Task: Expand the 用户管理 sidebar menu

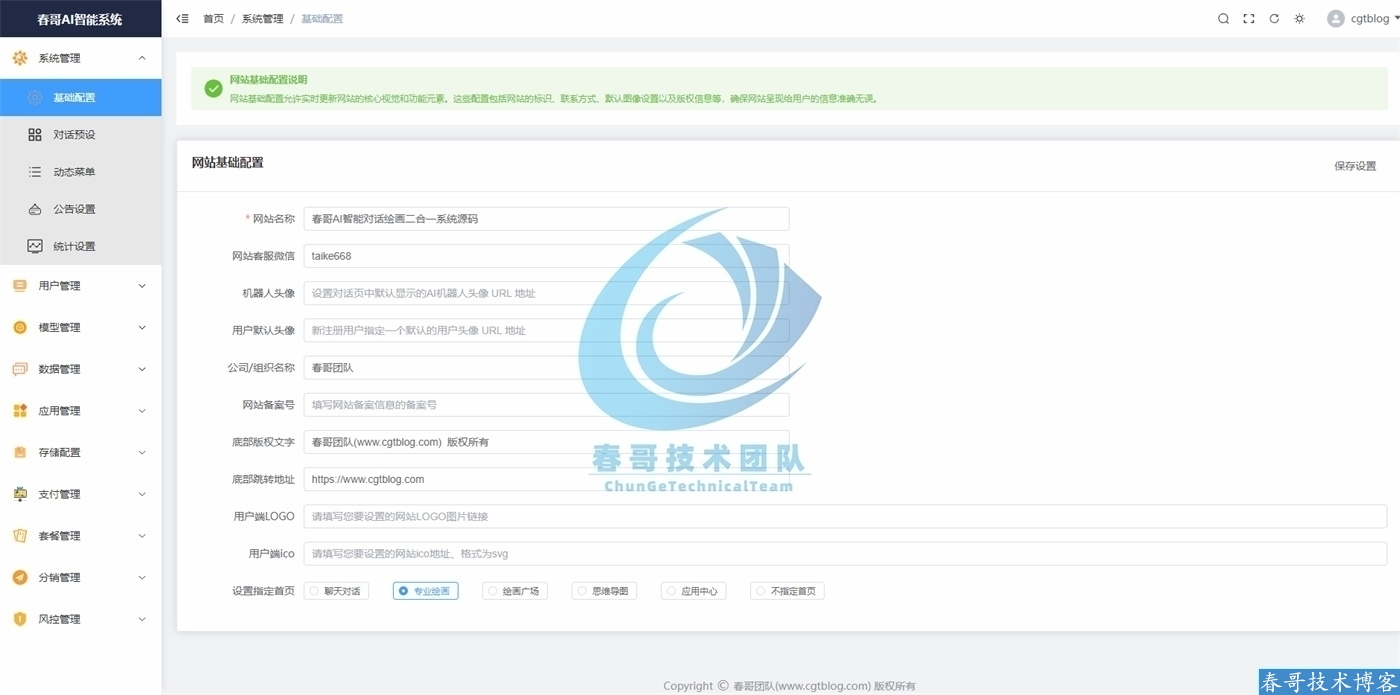Action: [x=80, y=286]
